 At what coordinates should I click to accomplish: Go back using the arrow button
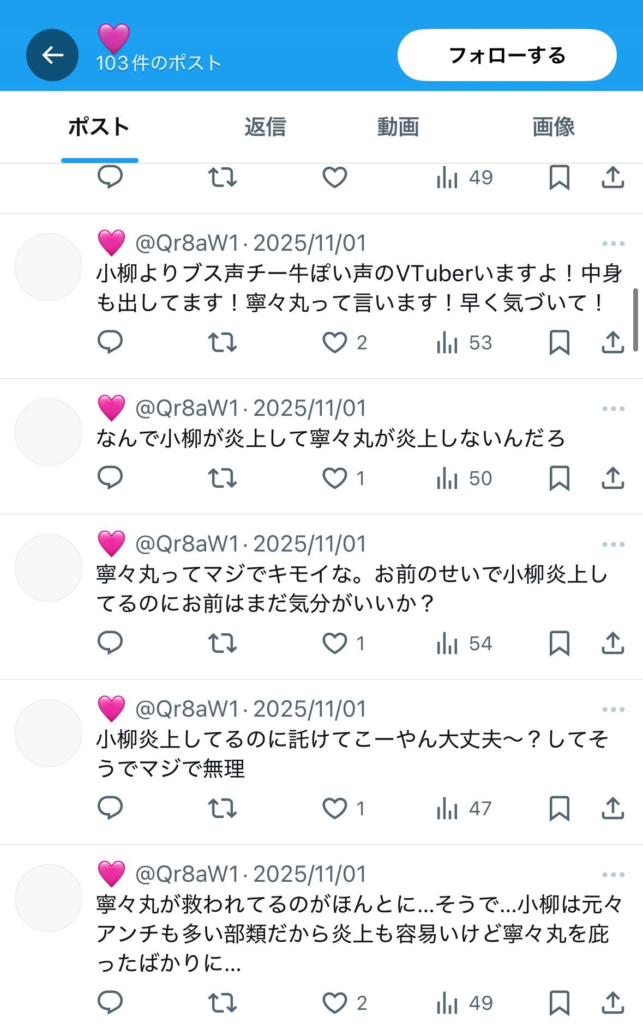pyautogui.click(x=52, y=55)
